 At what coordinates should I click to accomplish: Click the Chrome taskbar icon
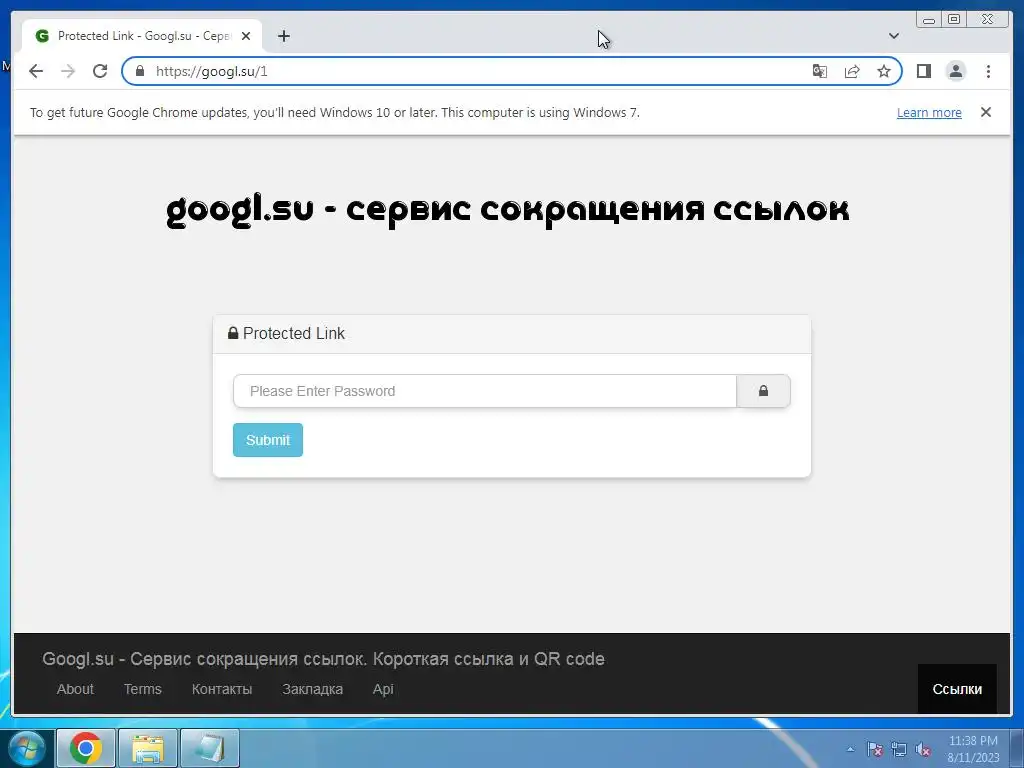[86, 748]
